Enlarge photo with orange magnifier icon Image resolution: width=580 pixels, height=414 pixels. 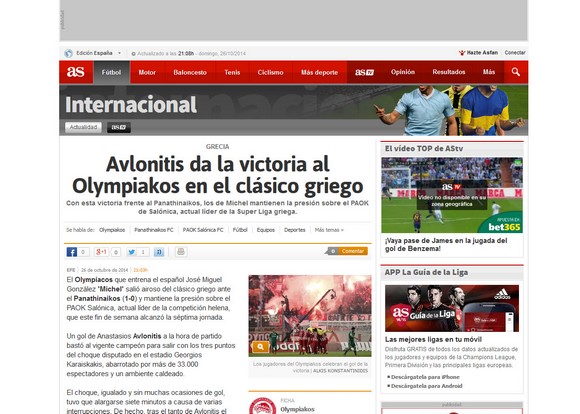260,347
